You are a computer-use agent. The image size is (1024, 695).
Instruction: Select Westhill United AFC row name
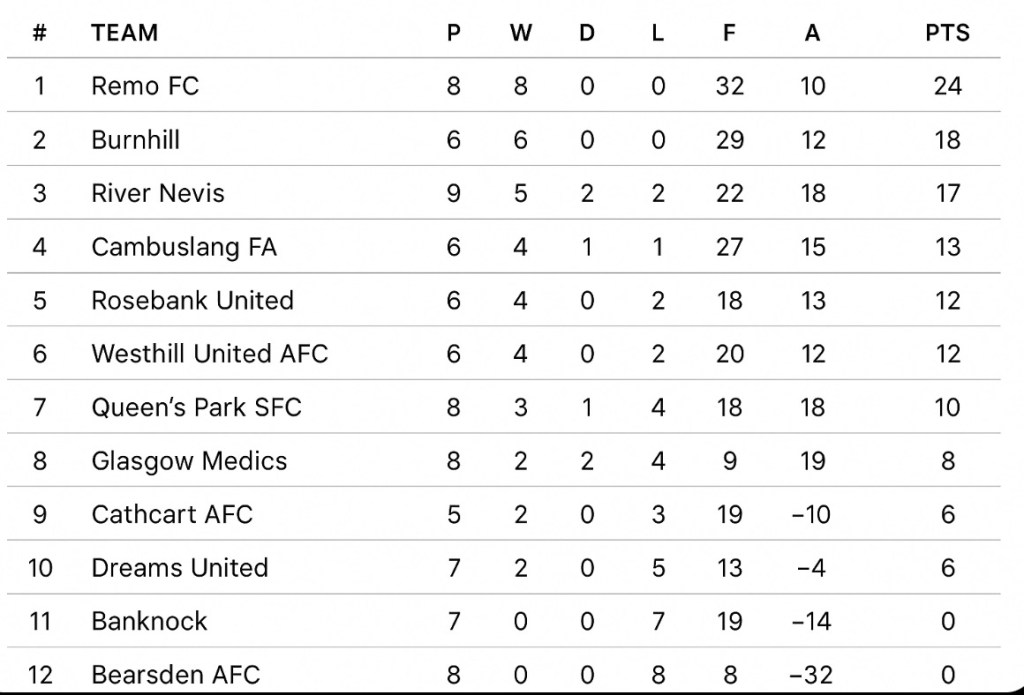(x=209, y=354)
